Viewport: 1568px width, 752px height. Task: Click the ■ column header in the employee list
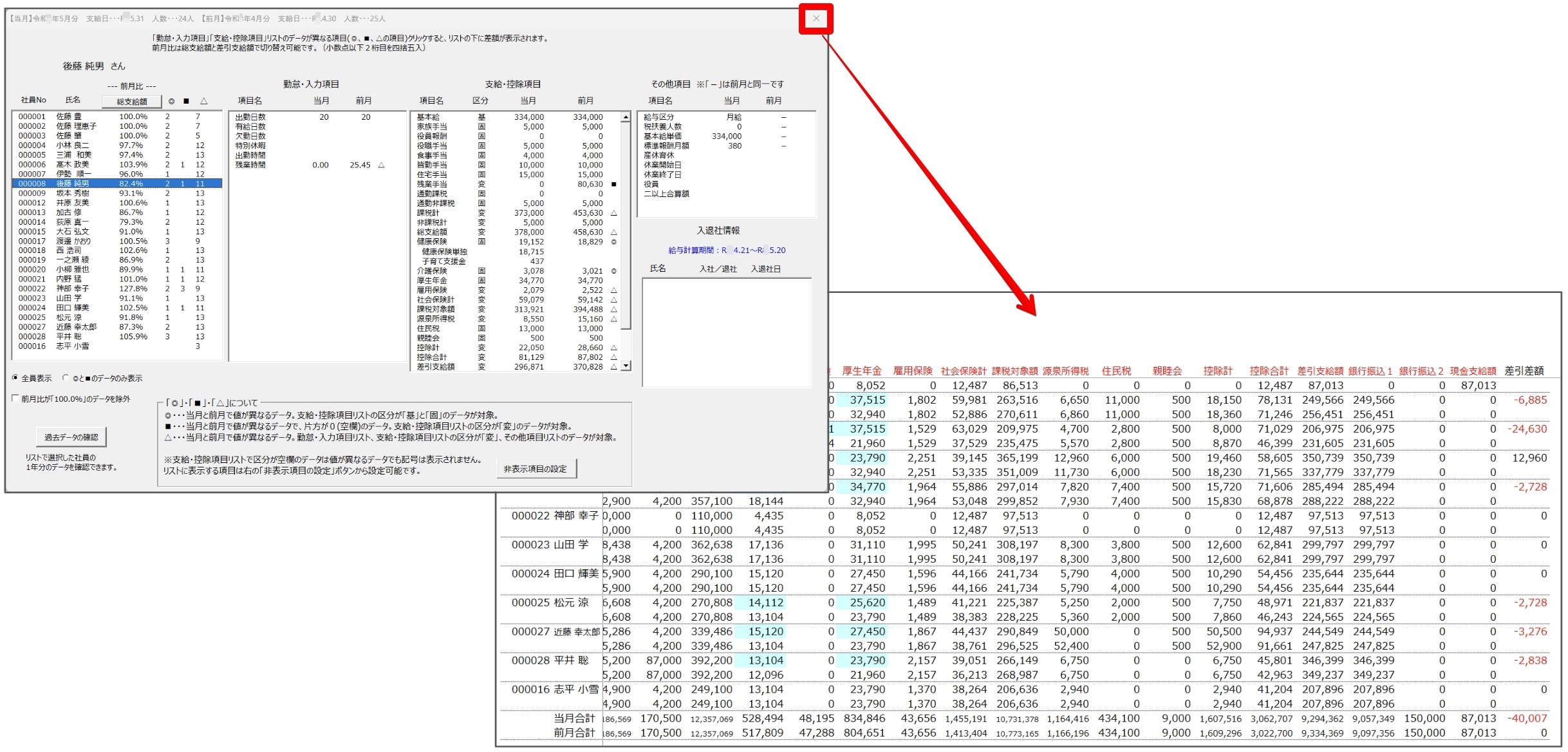tap(187, 101)
